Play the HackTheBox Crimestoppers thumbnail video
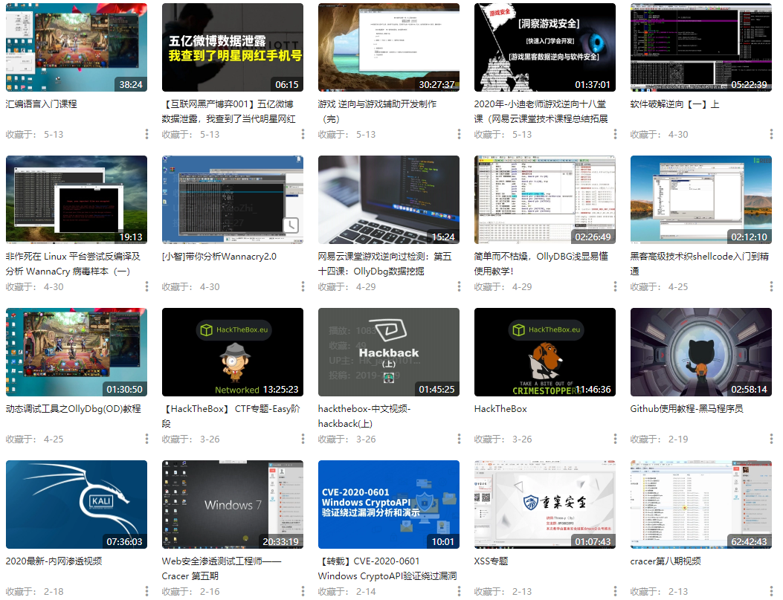Image resolution: width=783 pixels, height=600 pixels. point(545,352)
